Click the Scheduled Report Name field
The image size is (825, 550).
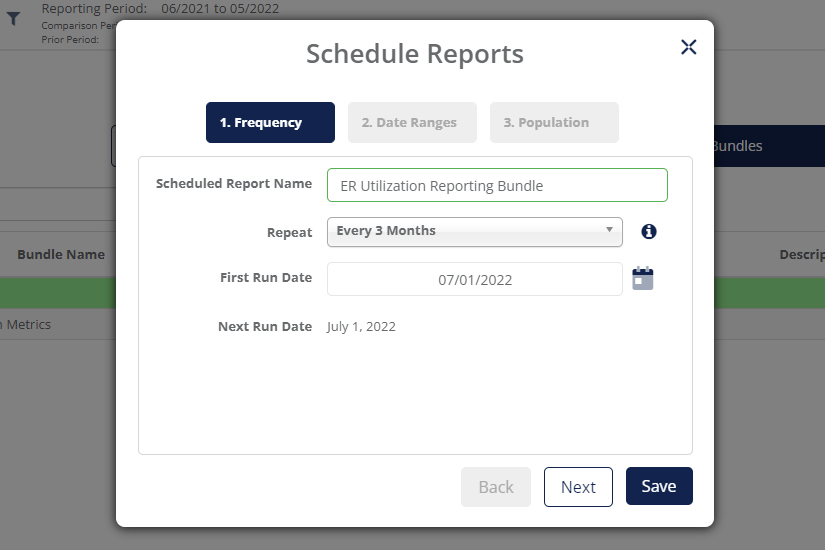point(497,185)
